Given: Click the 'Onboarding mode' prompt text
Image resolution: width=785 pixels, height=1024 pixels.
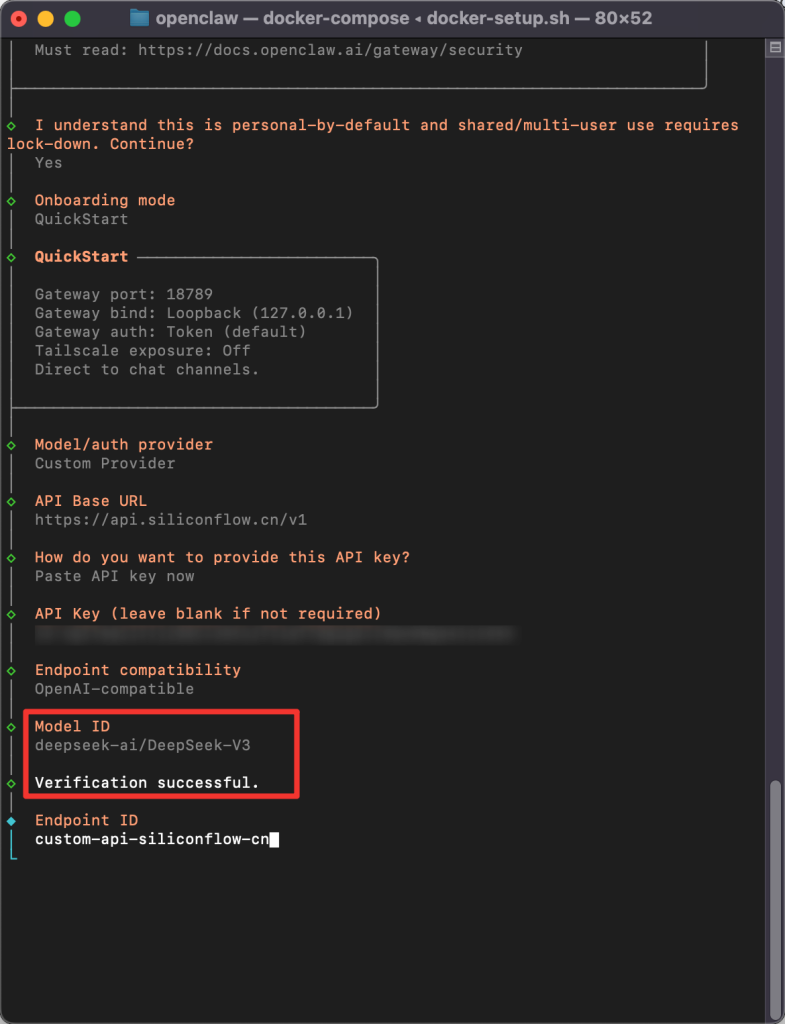Looking at the screenshot, I should tap(104, 200).
